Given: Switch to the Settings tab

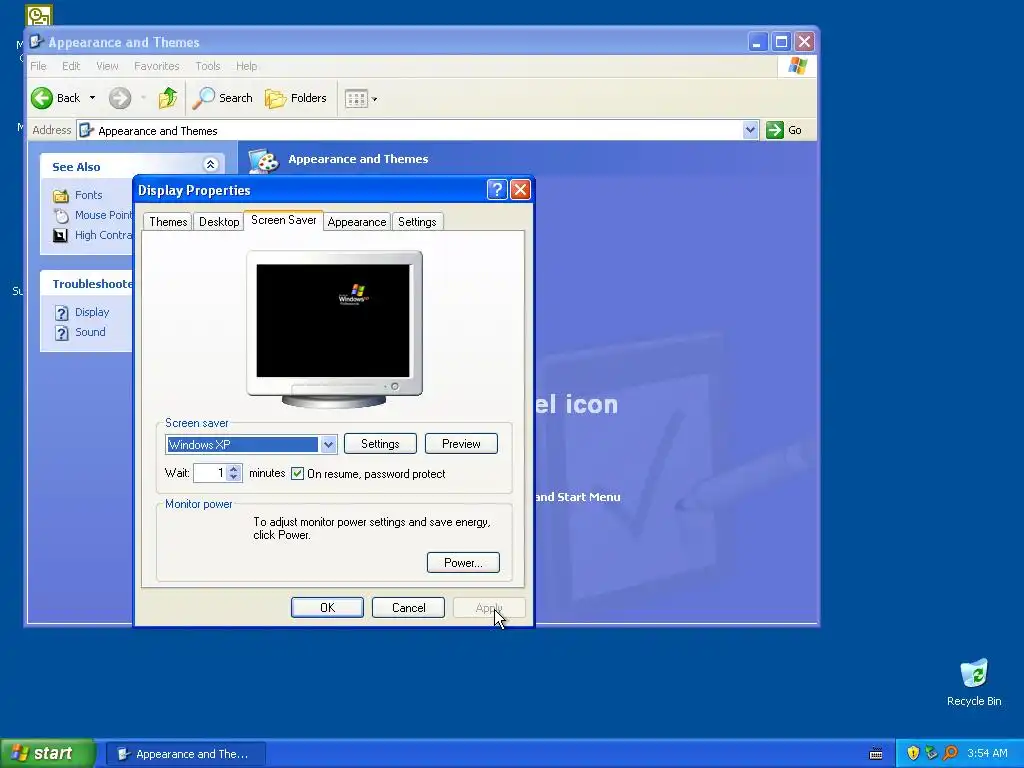Looking at the screenshot, I should tap(417, 221).
